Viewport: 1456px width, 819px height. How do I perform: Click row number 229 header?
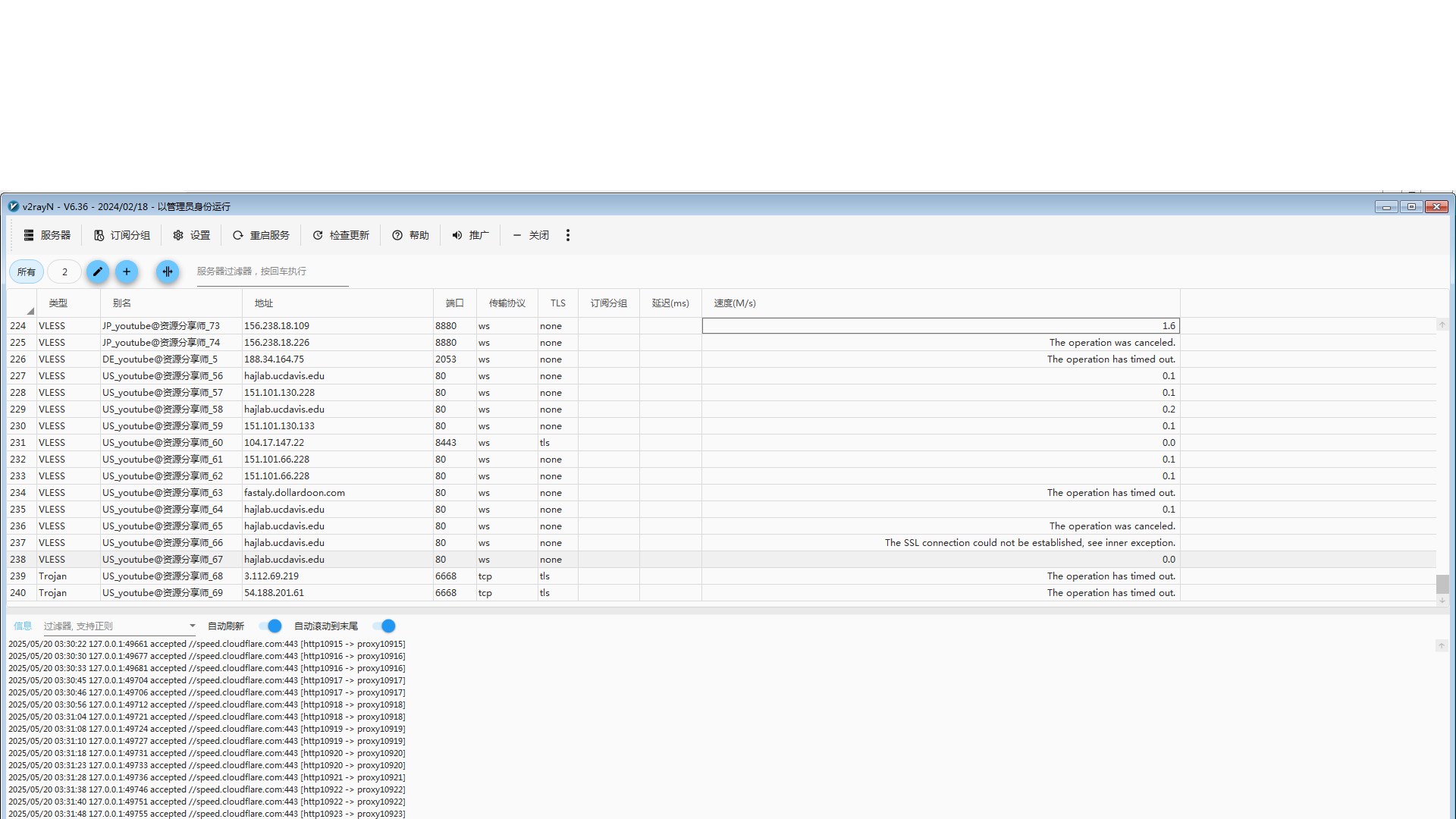(x=21, y=409)
